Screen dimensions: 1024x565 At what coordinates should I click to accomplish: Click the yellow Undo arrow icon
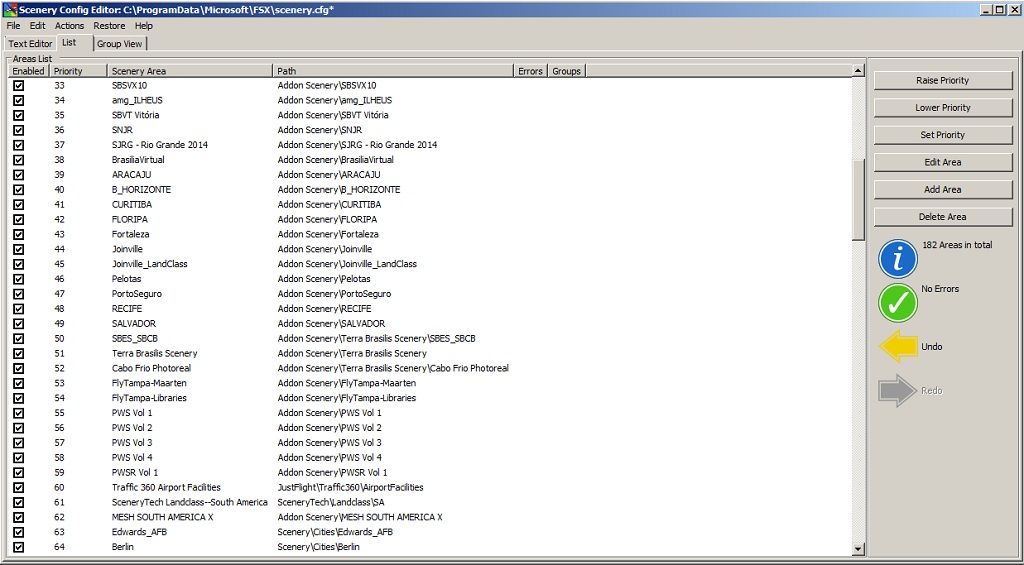[899, 346]
